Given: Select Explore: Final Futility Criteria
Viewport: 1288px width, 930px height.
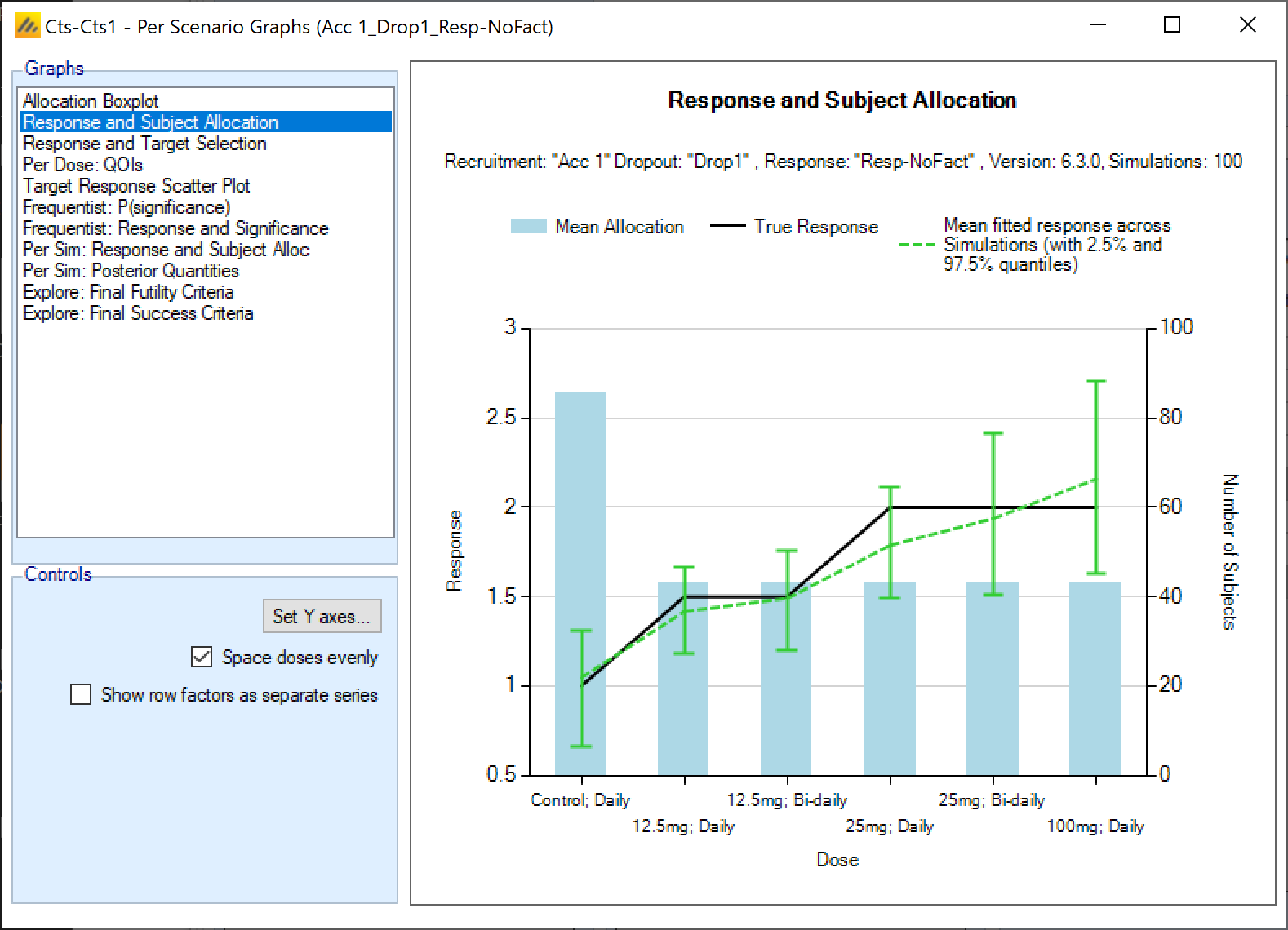Looking at the screenshot, I should pyautogui.click(x=128, y=292).
